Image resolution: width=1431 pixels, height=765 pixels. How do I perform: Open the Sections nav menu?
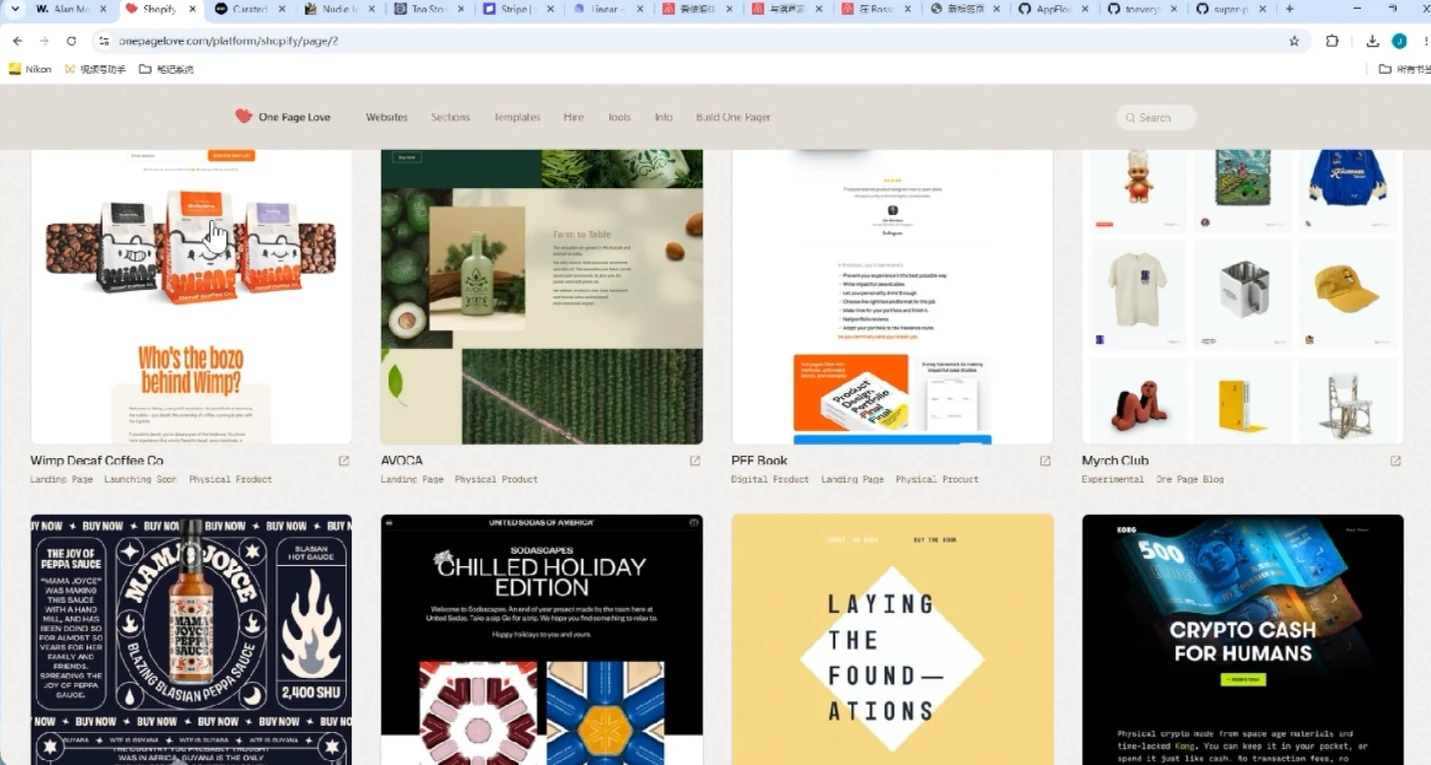point(450,117)
